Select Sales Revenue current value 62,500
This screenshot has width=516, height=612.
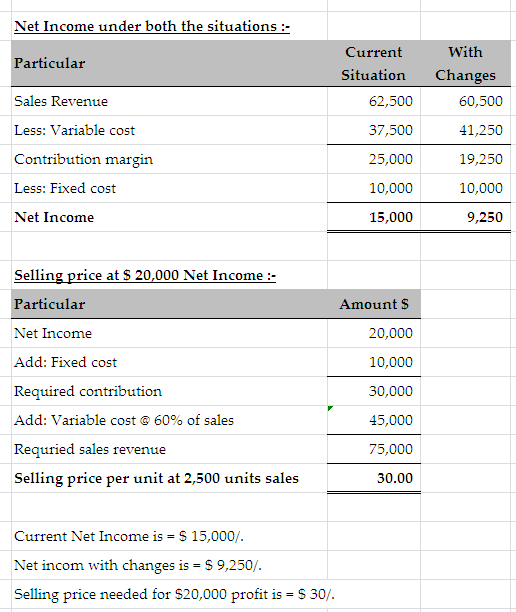tap(391, 101)
